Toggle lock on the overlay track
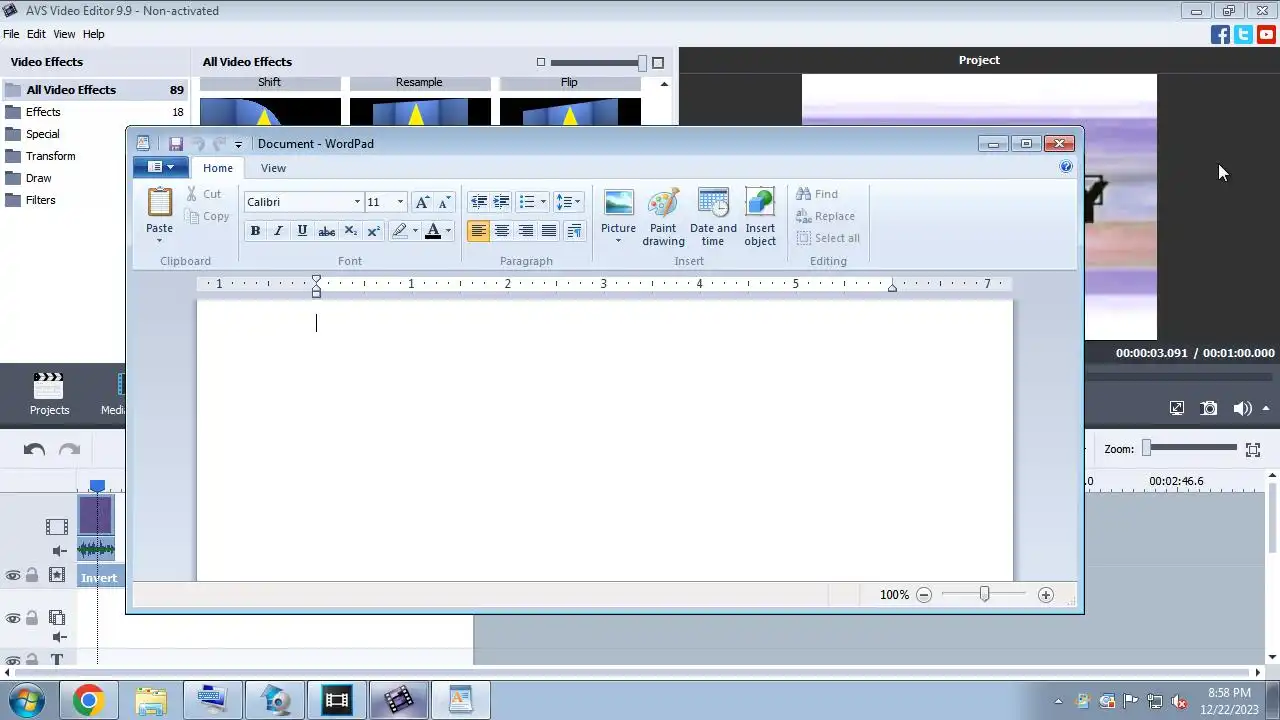This screenshot has height=720, width=1280. tap(32, 618)
